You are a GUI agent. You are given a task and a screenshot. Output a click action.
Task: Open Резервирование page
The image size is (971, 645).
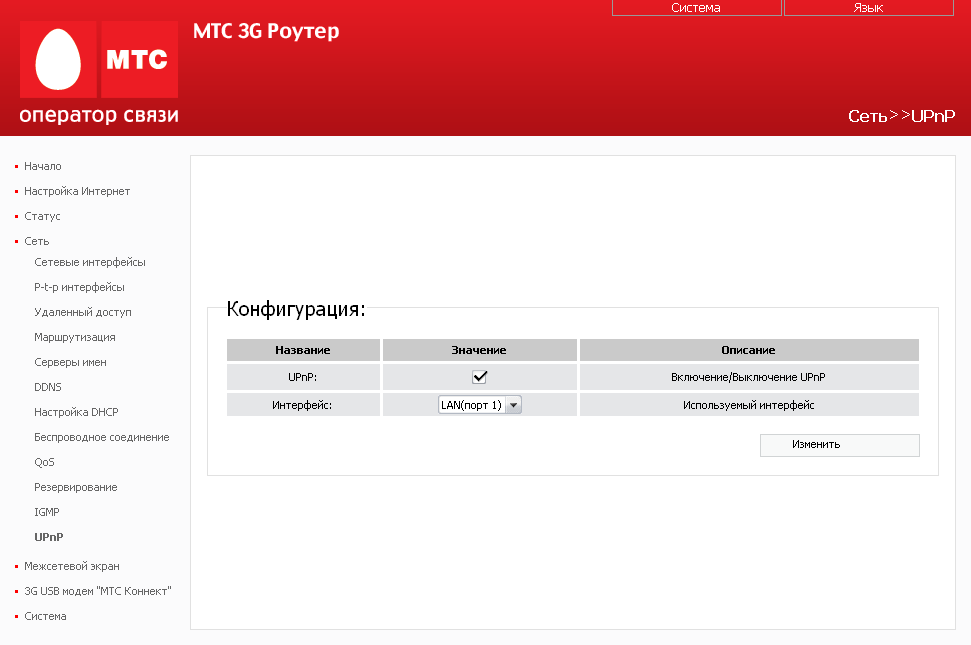(76, 487)
